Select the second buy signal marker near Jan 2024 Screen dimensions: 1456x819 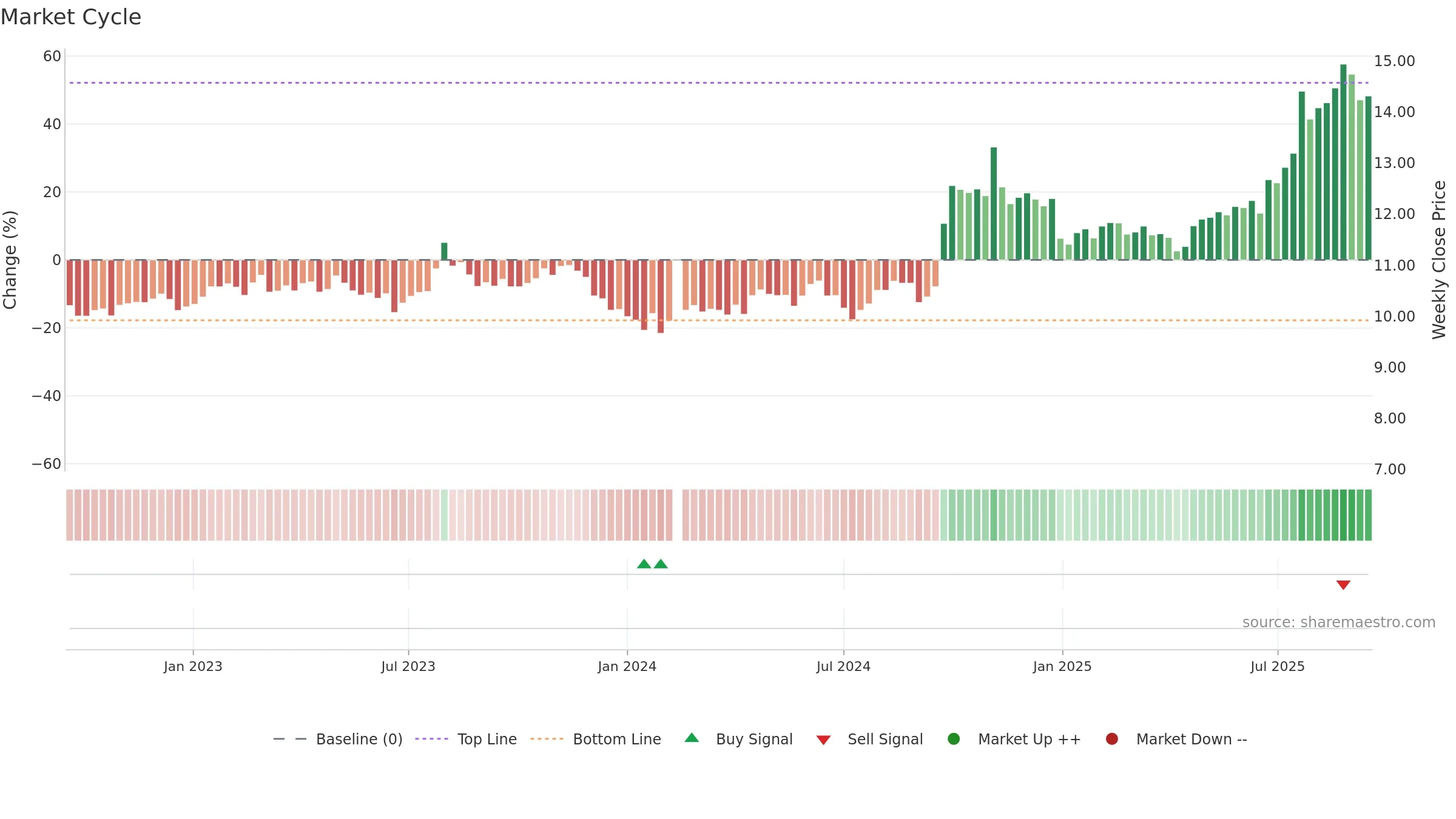click(x=661, y=564)
